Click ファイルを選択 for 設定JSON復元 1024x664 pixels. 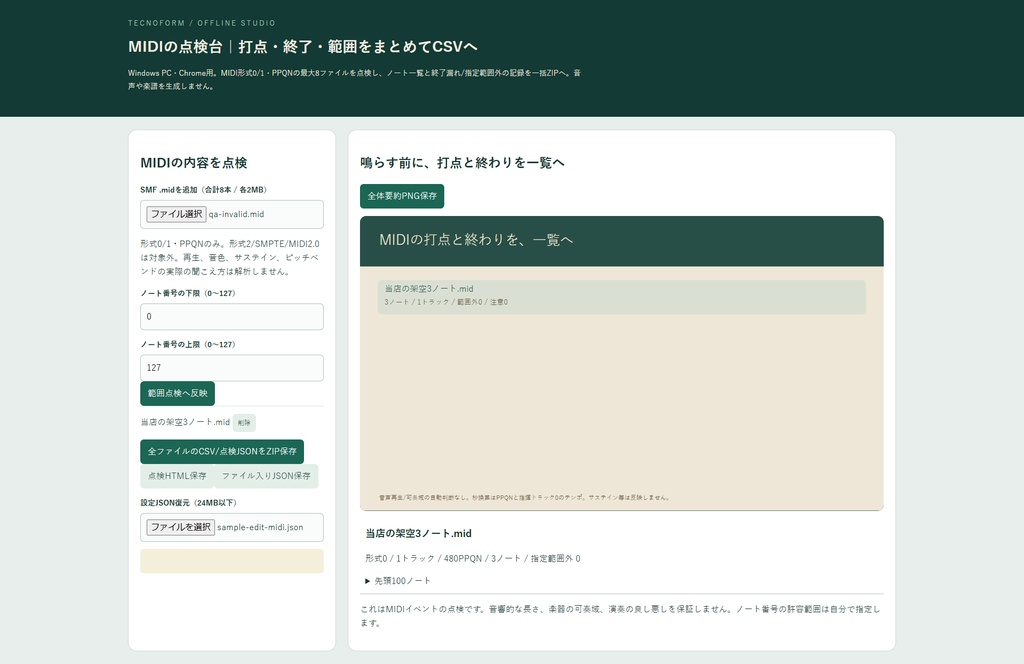click(181, 527)
